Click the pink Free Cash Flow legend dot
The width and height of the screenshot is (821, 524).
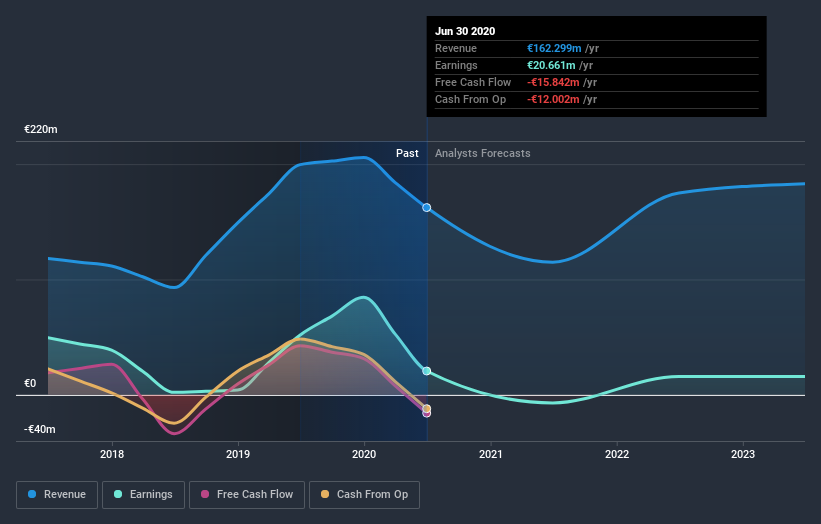tap(205, 494)
